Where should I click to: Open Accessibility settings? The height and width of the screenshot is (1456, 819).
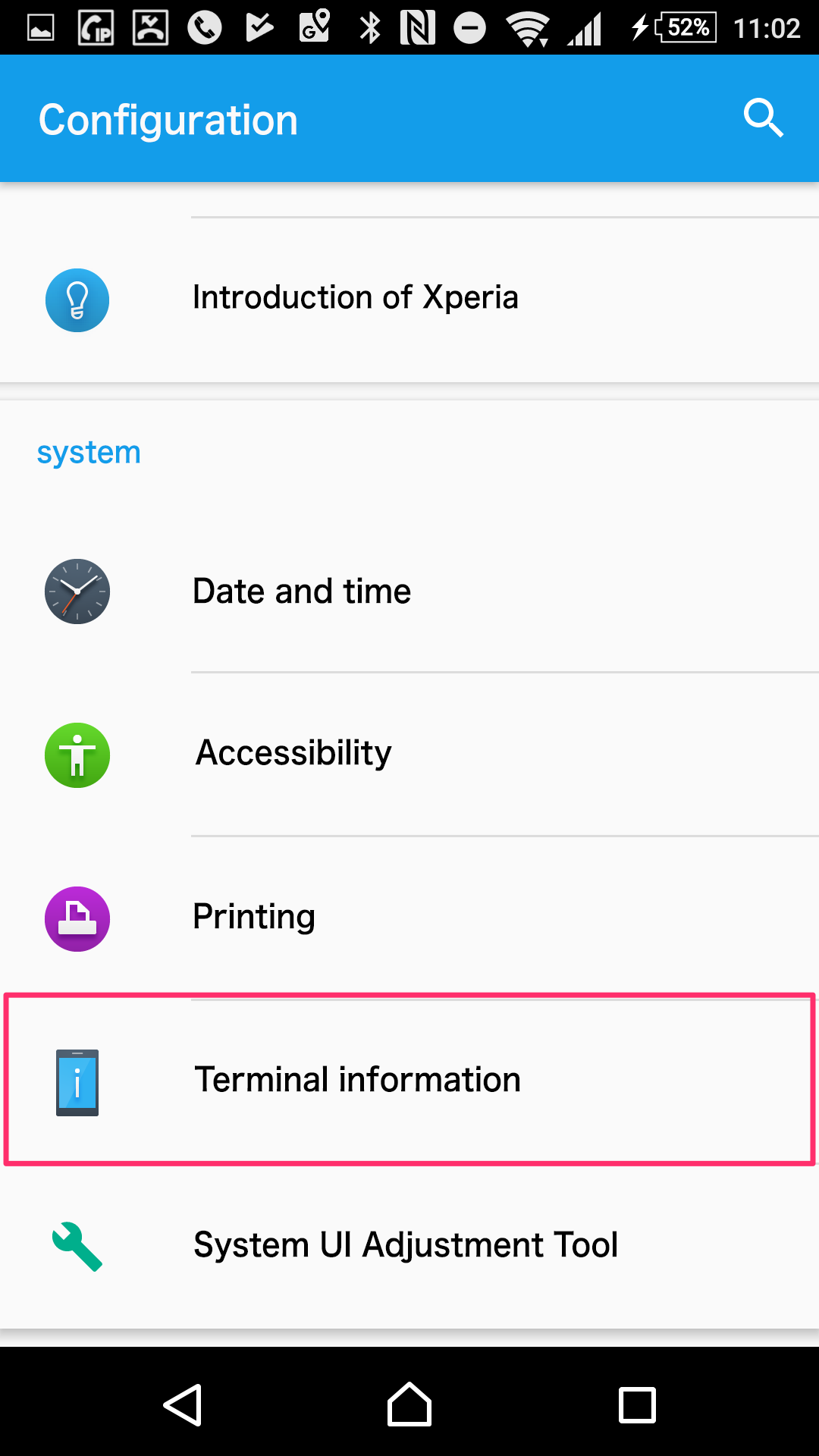pyautogui.click(x=293, y=753)
